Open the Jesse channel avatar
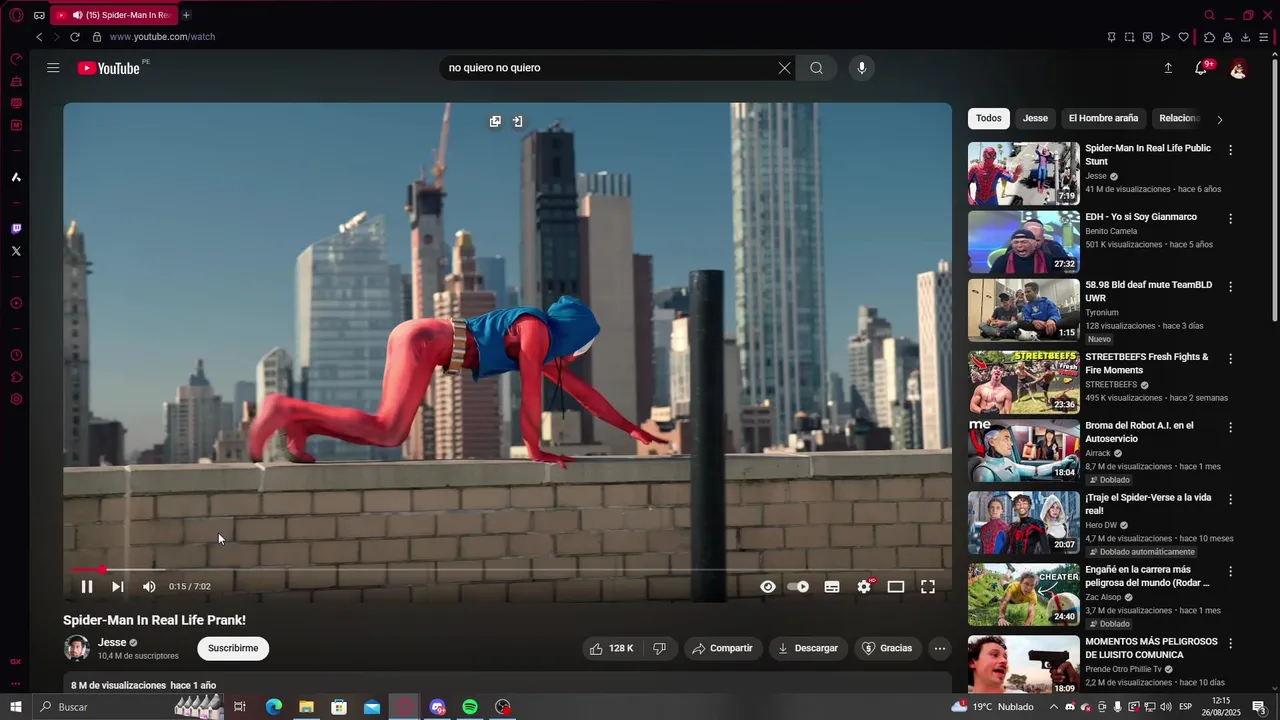The image size is (1280, 720). (x=77, y=648)
